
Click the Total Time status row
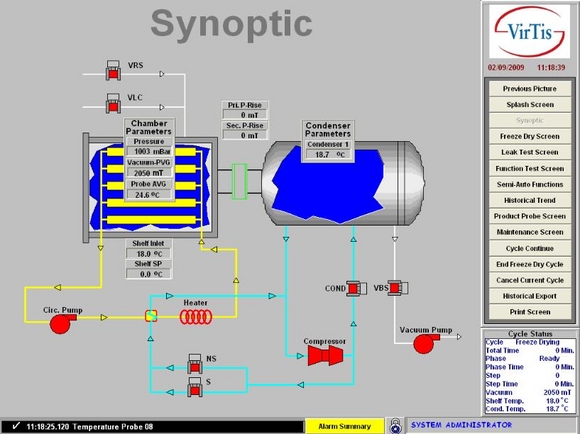pos(530,350)
